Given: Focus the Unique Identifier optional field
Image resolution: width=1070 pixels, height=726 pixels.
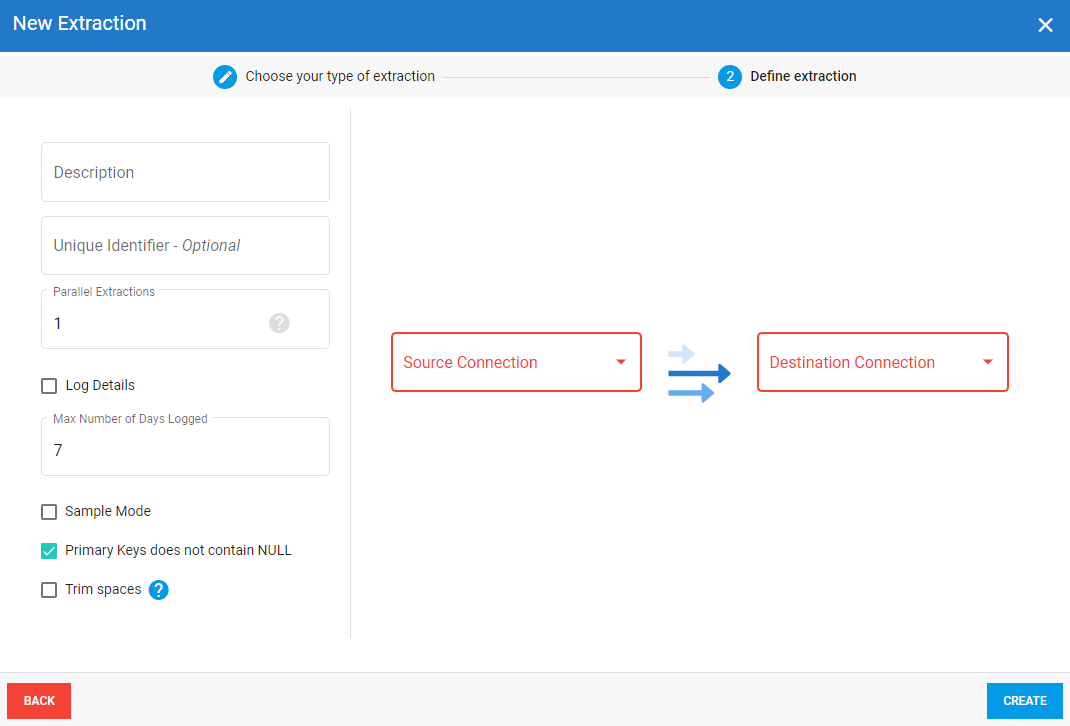Looking at the screenshot, I should [x=185, y=245].
